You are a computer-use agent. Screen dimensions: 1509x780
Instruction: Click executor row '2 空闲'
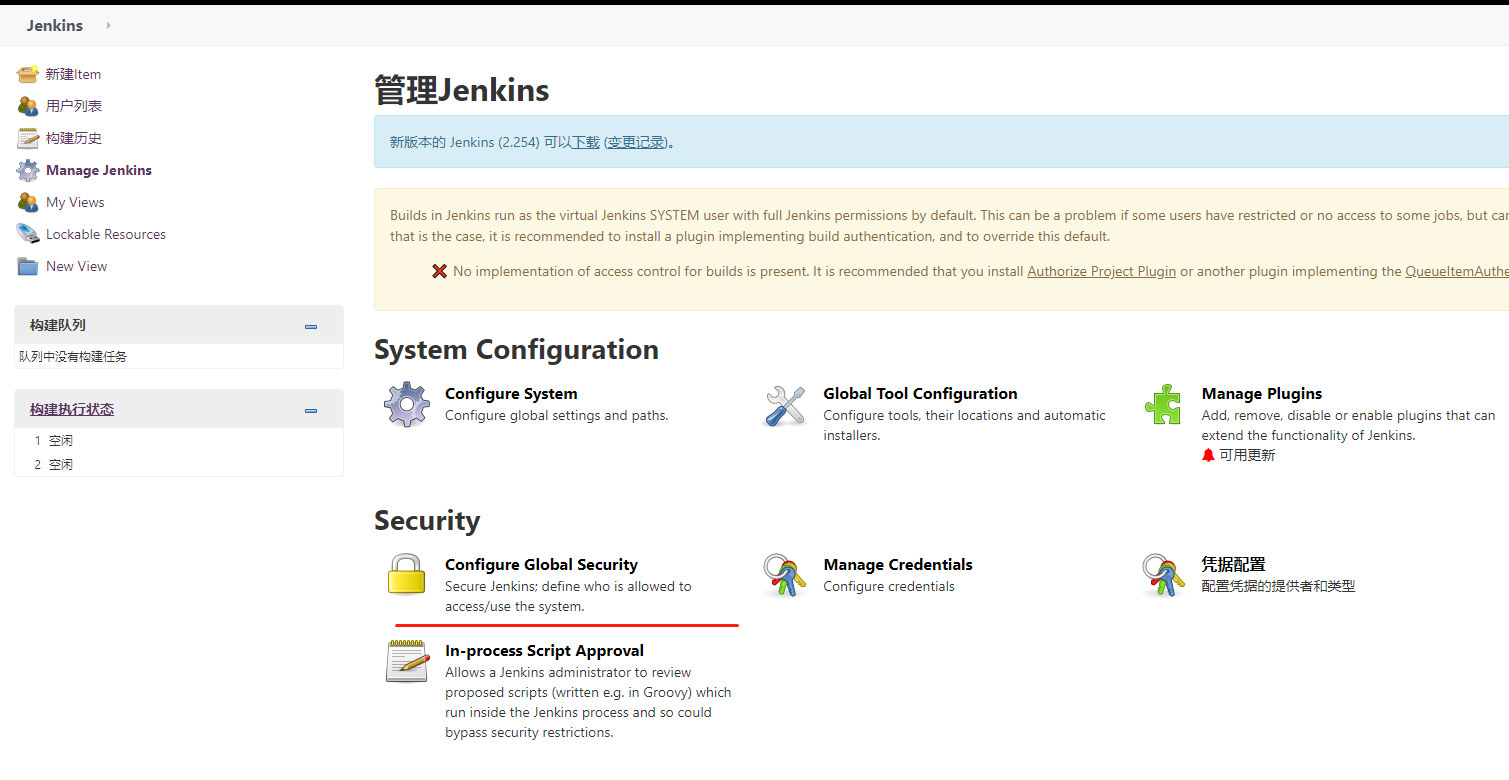tap(54, 464)
